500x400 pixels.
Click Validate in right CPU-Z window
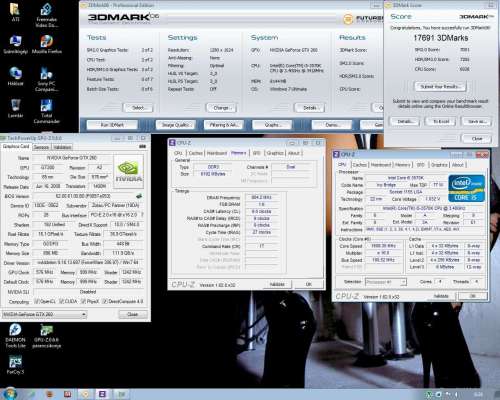click(441, 296)
